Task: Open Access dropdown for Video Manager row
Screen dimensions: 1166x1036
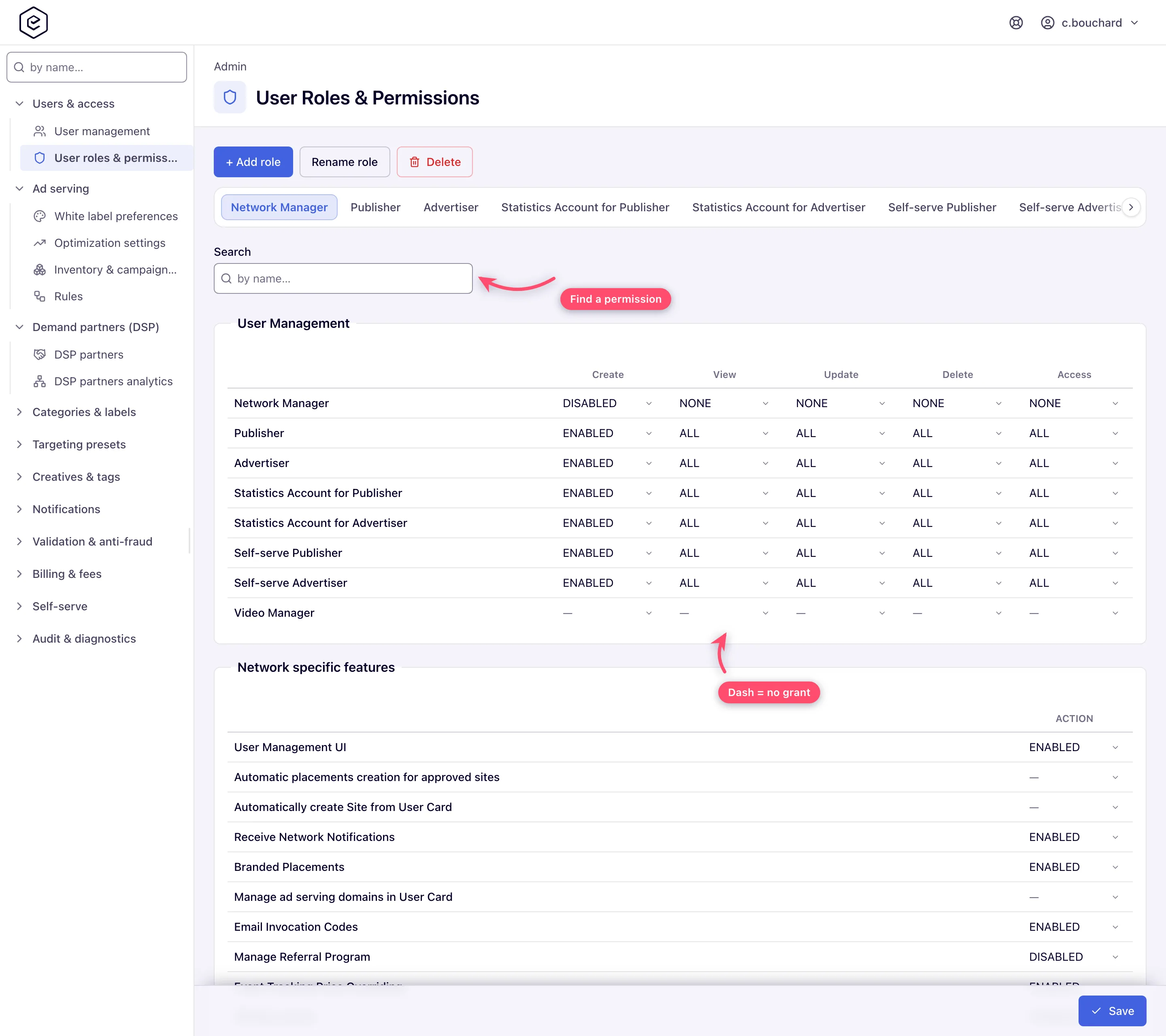Action: click(x=1074, y=613)
